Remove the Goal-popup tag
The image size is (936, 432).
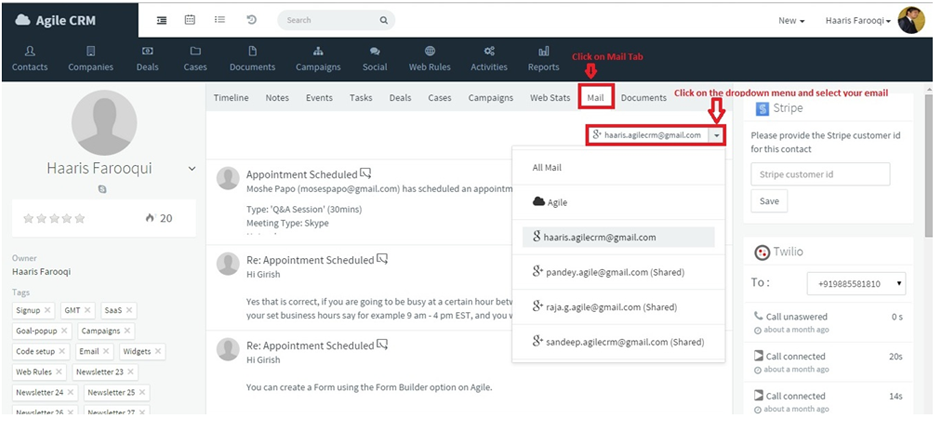tap(64, 331)
